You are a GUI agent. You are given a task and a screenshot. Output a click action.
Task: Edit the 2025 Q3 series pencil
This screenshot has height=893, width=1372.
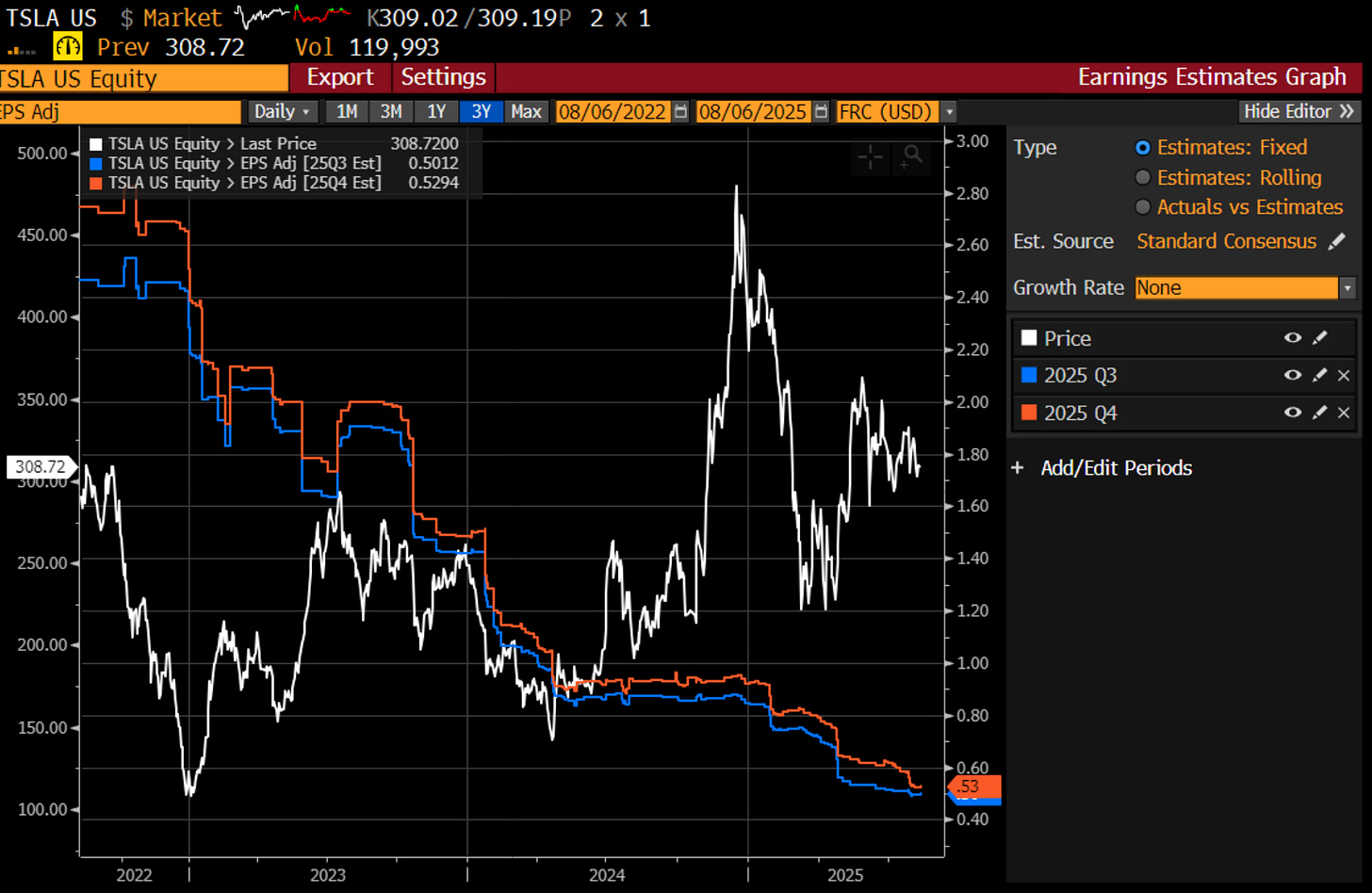pos(1319,375)
